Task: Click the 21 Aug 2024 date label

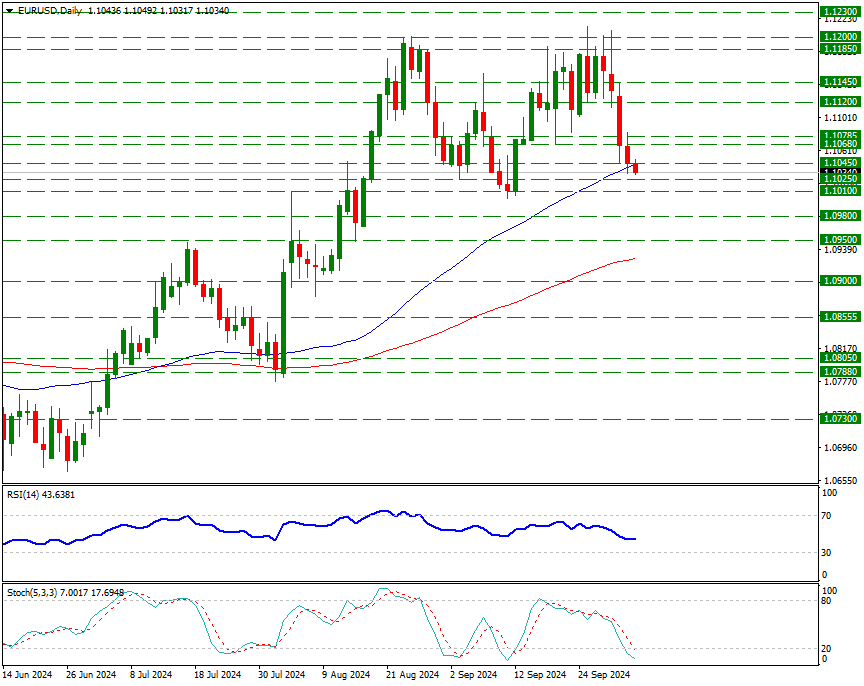Action: pos(412,675)
